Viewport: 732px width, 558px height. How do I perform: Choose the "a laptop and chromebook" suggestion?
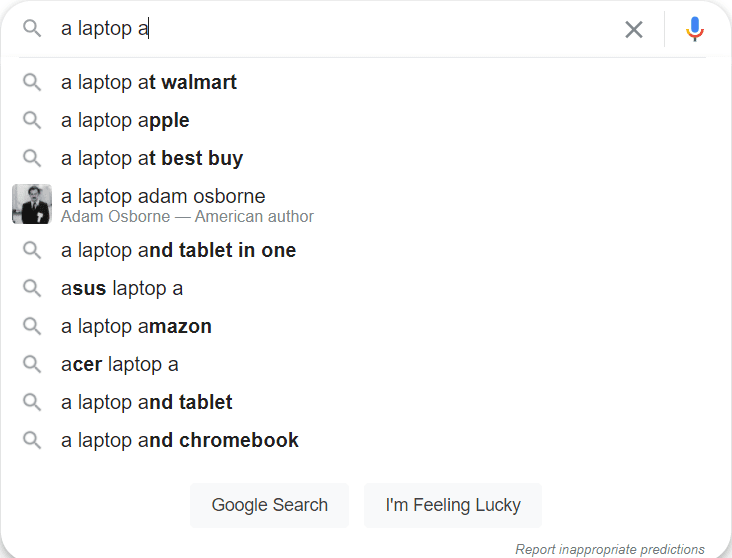179,440
